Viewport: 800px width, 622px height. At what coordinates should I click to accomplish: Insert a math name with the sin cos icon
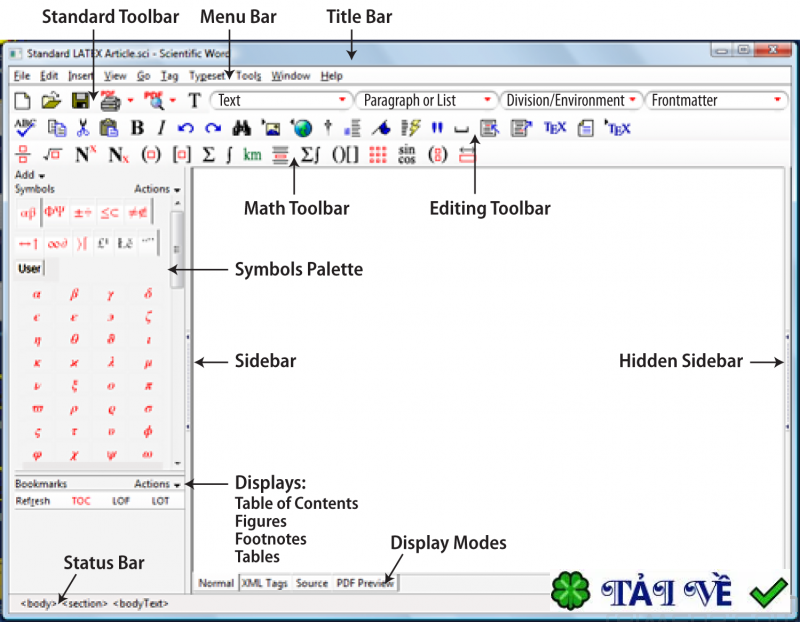point(407,154)
